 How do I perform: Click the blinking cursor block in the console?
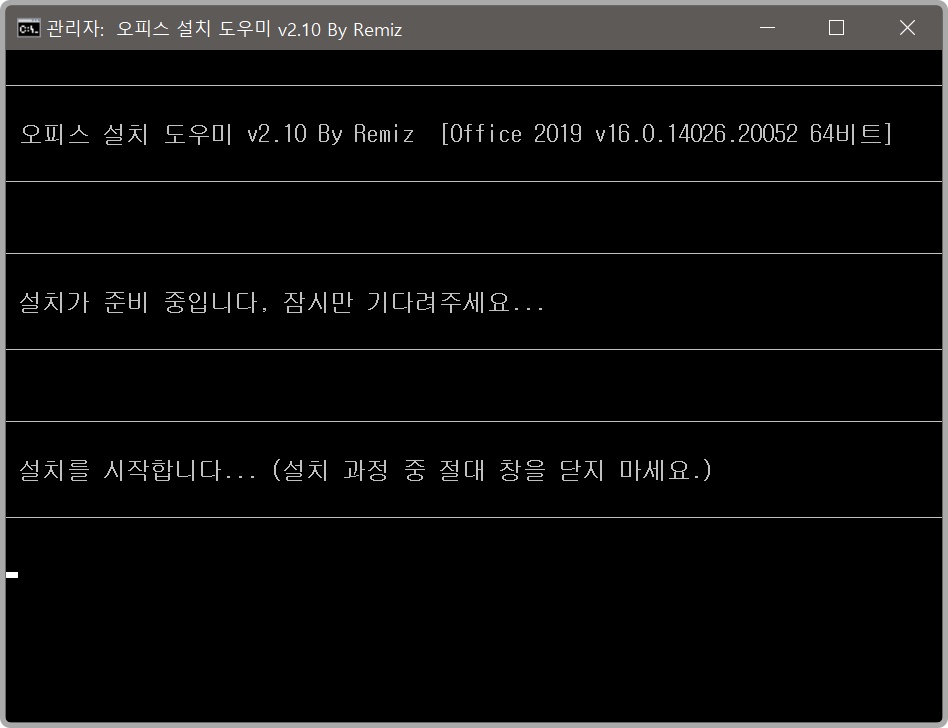(x=14, y=573)
